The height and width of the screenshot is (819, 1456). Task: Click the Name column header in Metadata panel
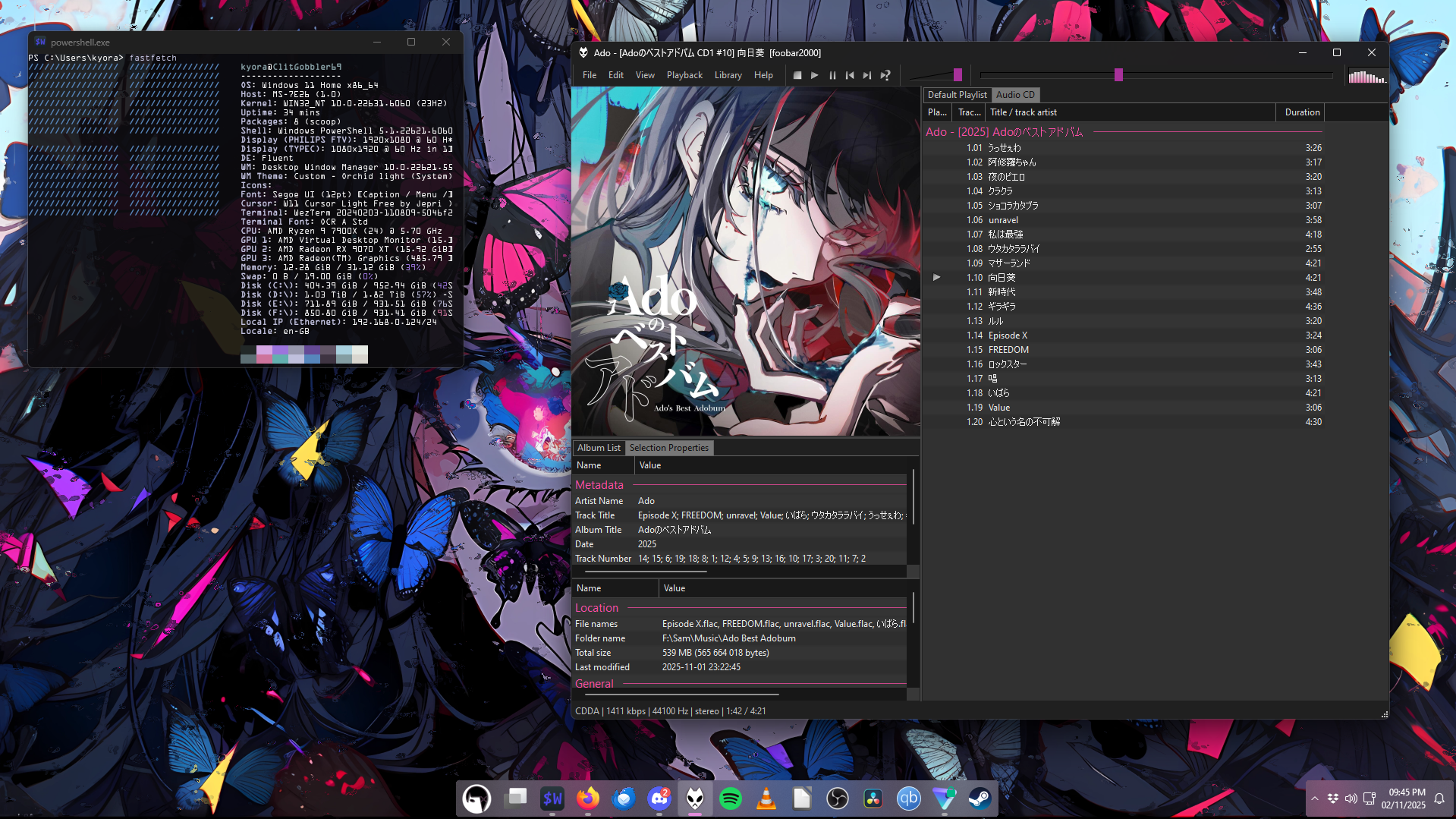603,465
